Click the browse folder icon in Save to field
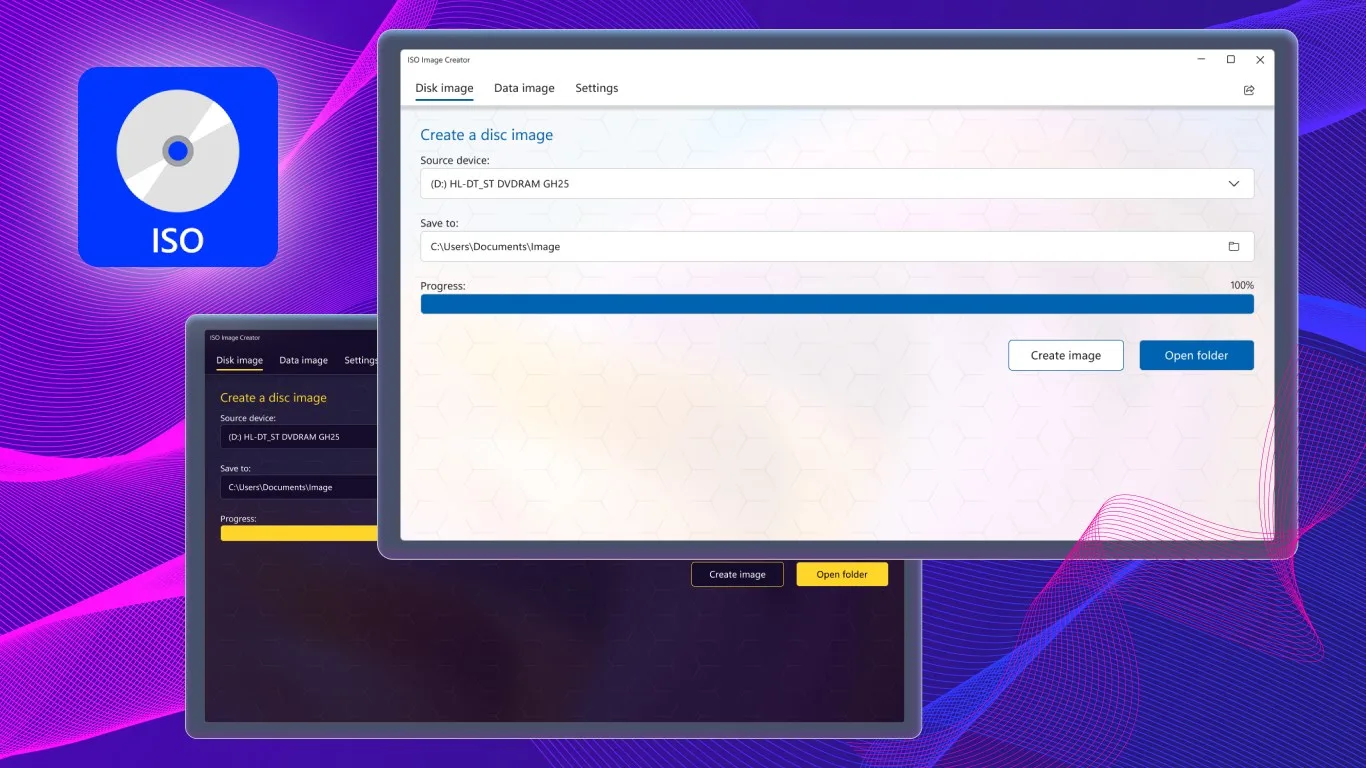Image resolution: width=1366 pixels, height=768 pixels. [x=1234, y=247]
